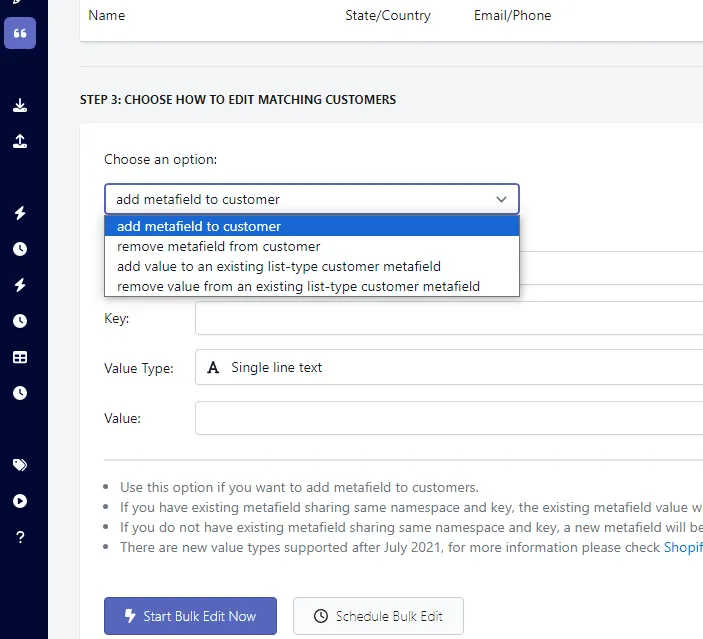
Task: Click the chevron arrow of option dropdown
Action: point(501,199)
